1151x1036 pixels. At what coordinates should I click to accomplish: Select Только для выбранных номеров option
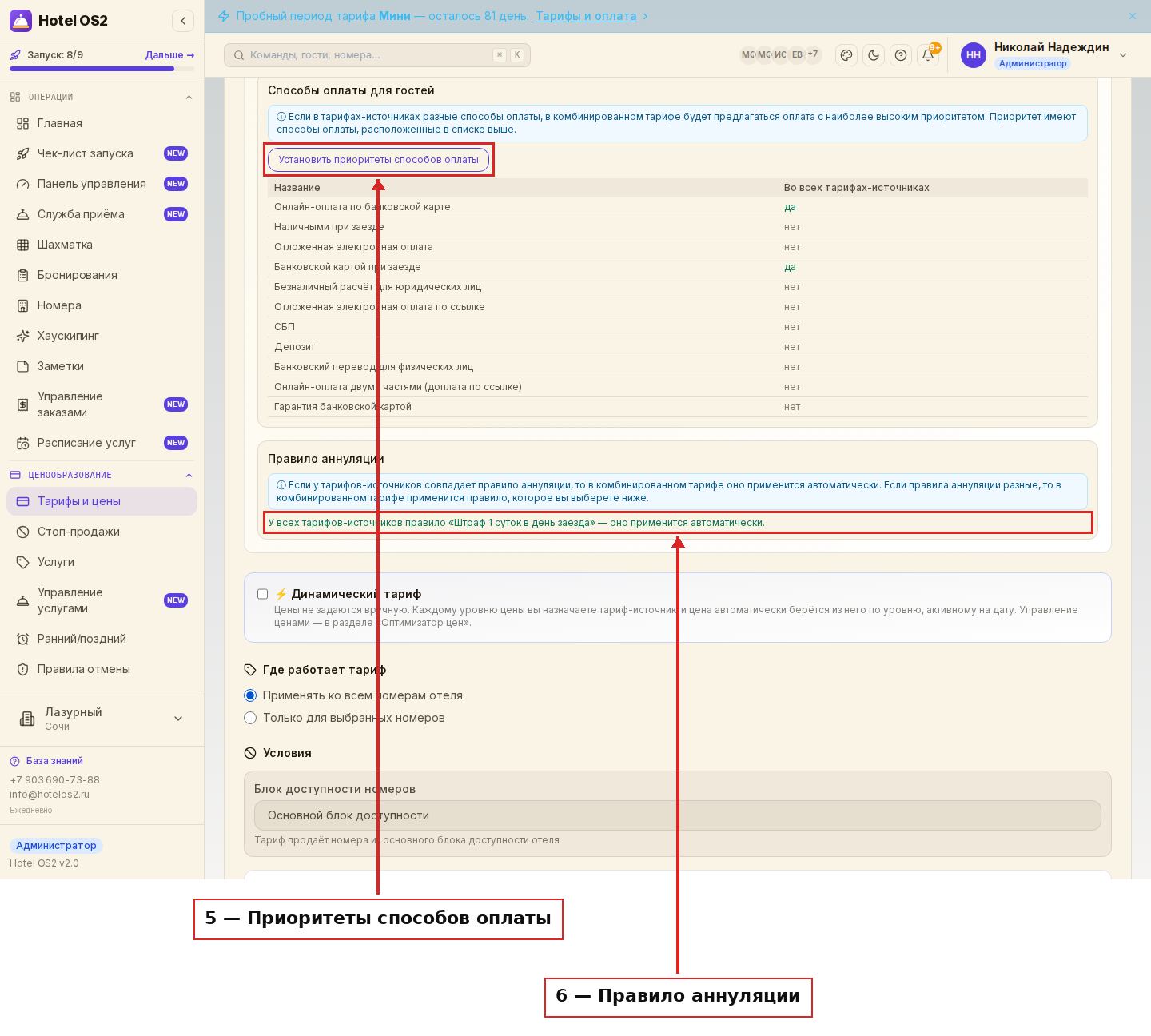(250, 718)
